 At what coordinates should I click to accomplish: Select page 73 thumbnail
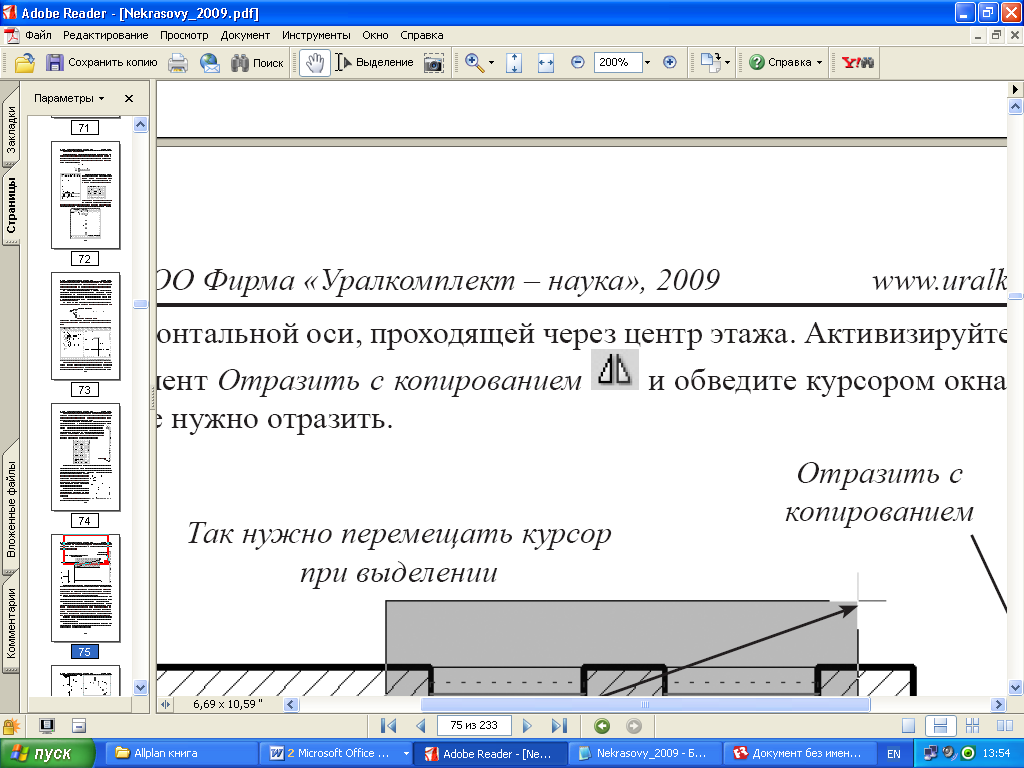(86, 326)
